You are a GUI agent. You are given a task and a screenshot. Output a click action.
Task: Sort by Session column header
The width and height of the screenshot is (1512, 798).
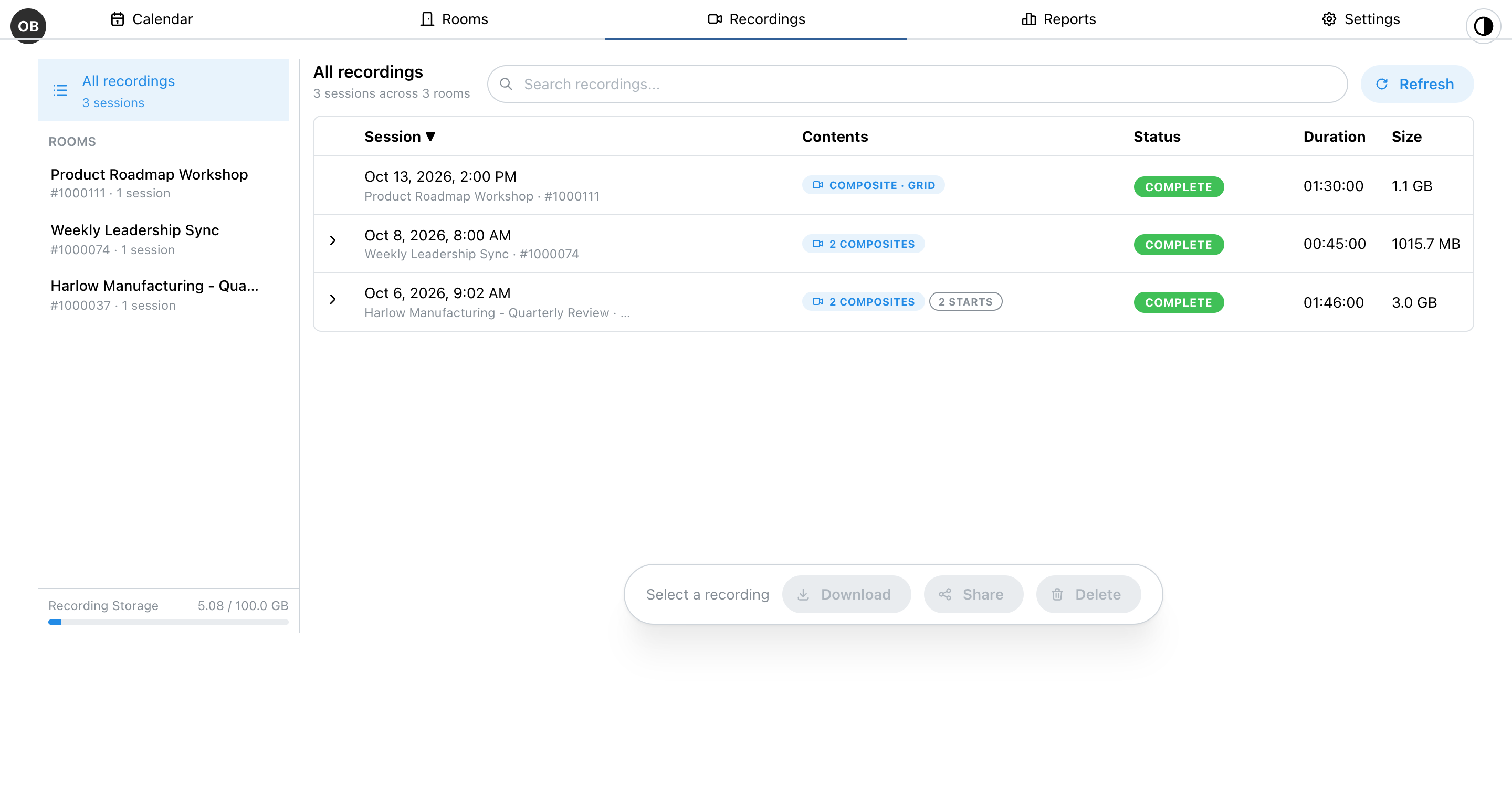(x=400, y=136)
